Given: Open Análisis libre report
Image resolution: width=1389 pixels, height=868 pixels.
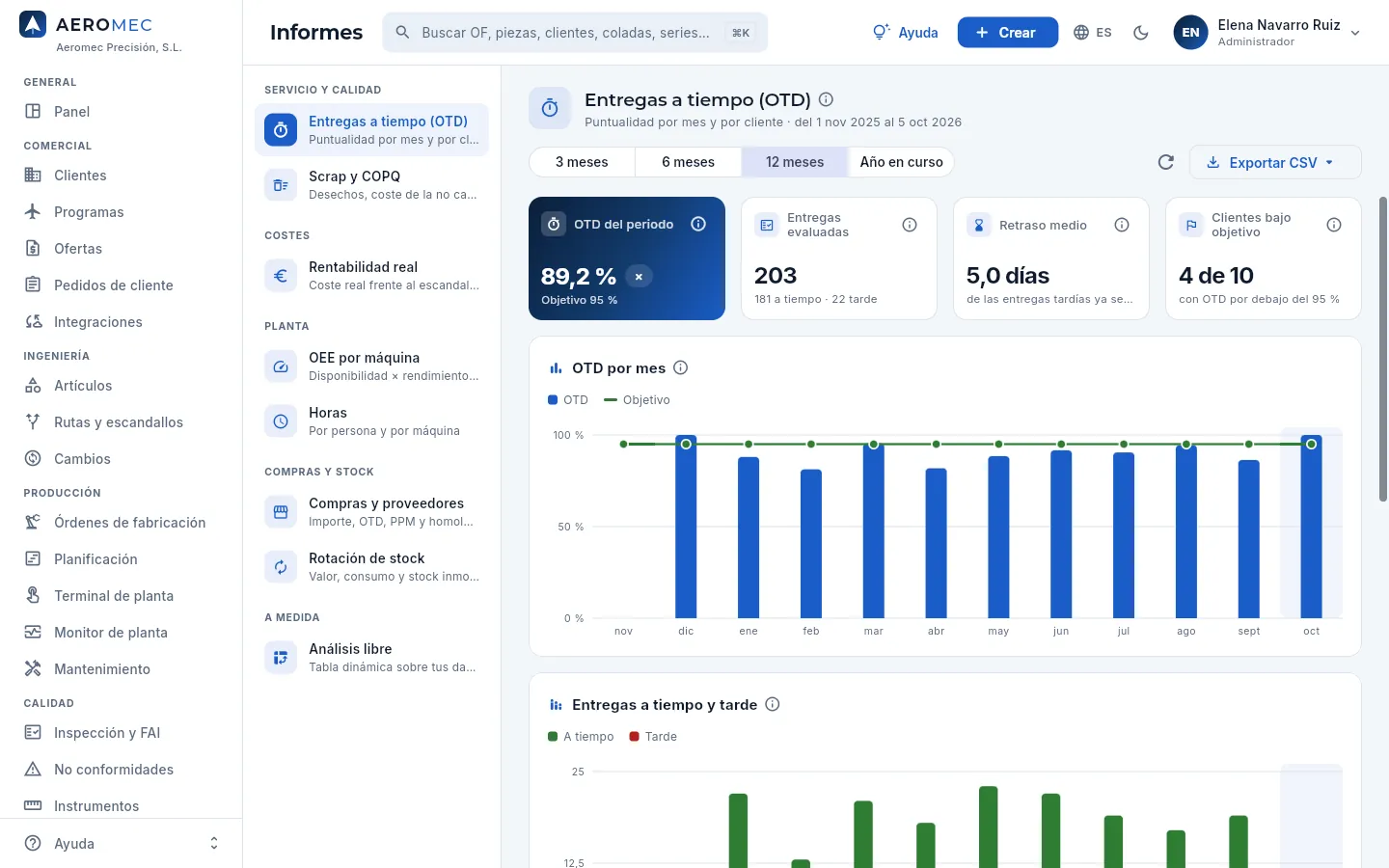Looking at the screenshot, I should (x=371, y=658).
